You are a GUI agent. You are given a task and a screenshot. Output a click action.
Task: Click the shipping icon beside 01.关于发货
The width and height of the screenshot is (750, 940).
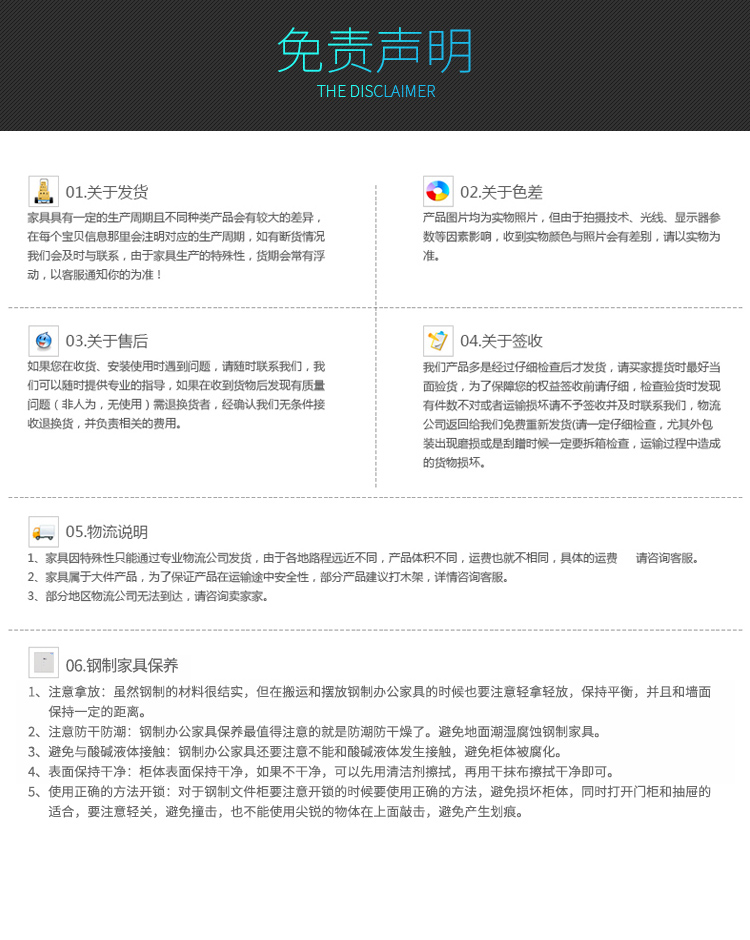pos(43,191)
